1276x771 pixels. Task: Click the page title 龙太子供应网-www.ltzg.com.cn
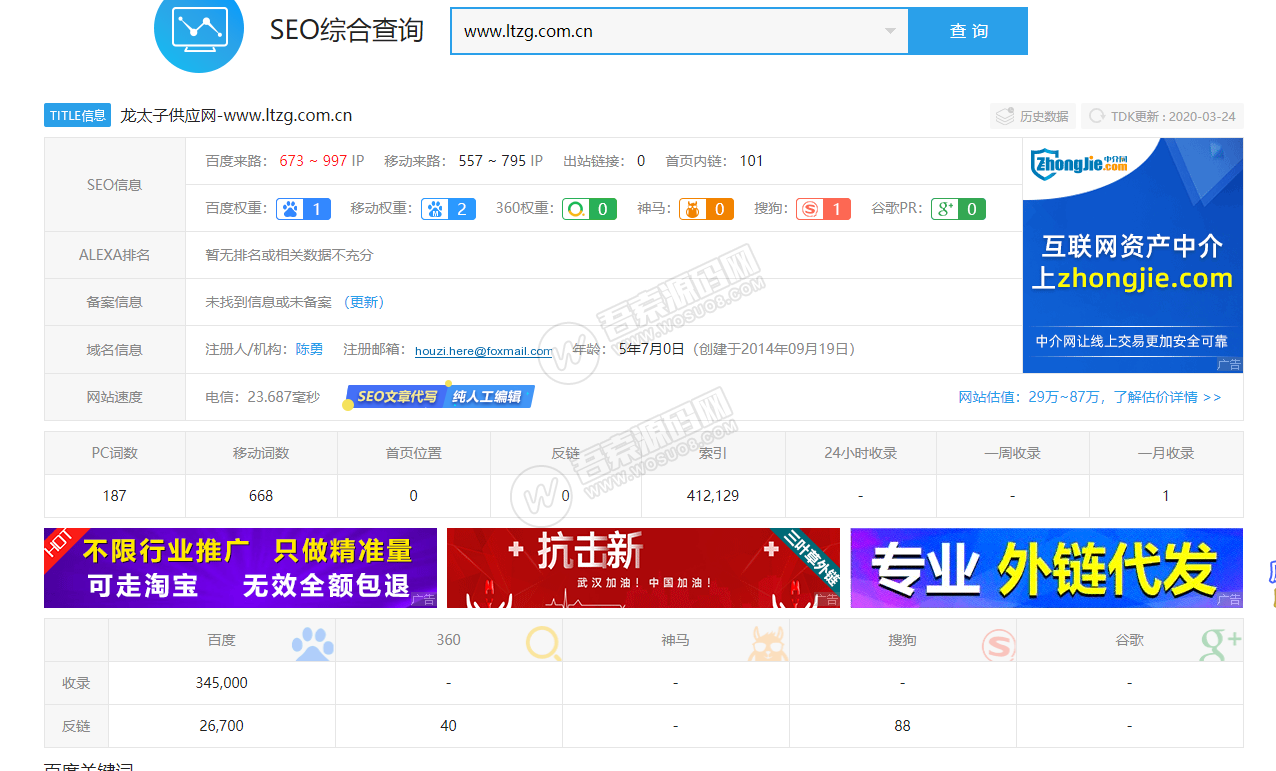click(x=236, y=115)
